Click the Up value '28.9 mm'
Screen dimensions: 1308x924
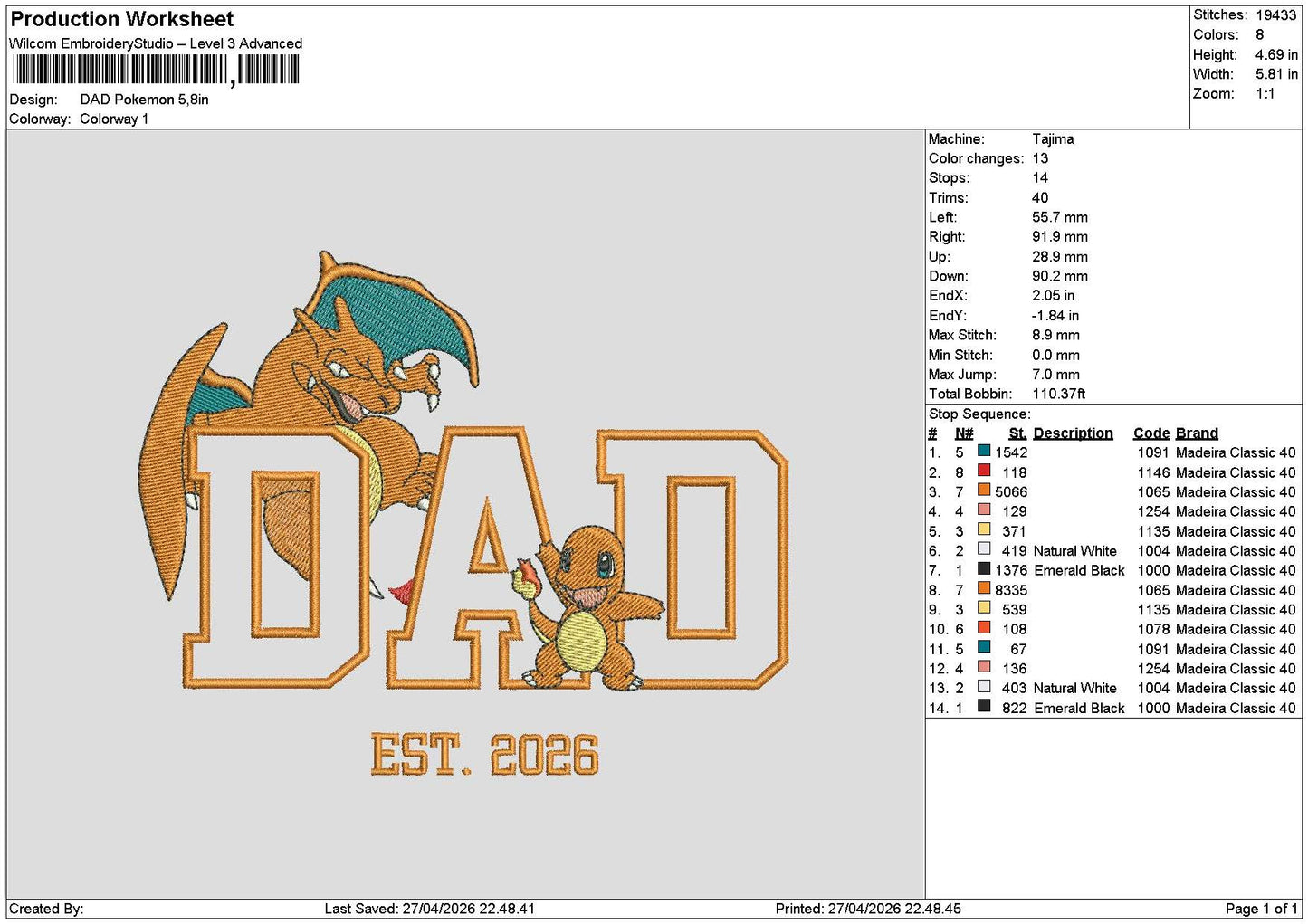point(1060,257)
